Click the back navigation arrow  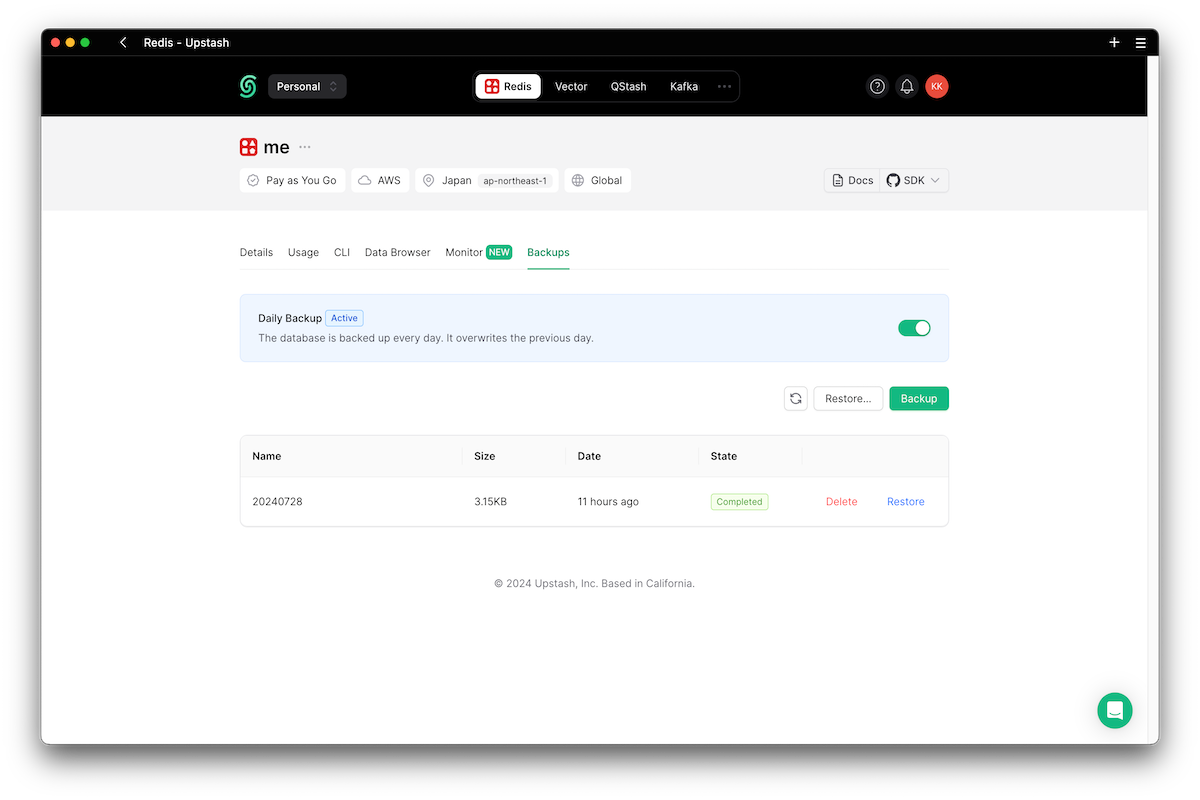click(122, 42)
